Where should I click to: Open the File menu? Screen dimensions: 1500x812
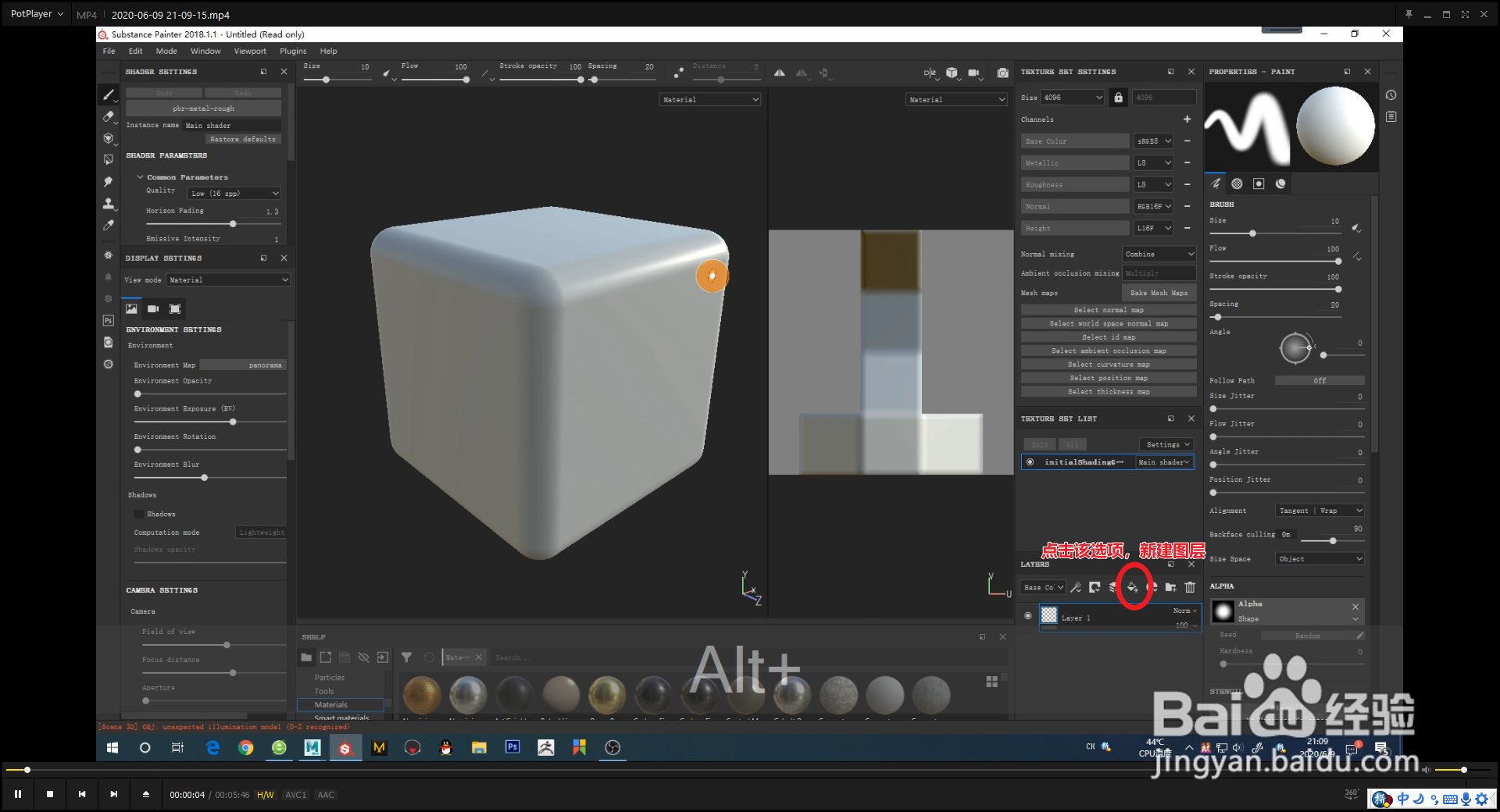(109, 52)
